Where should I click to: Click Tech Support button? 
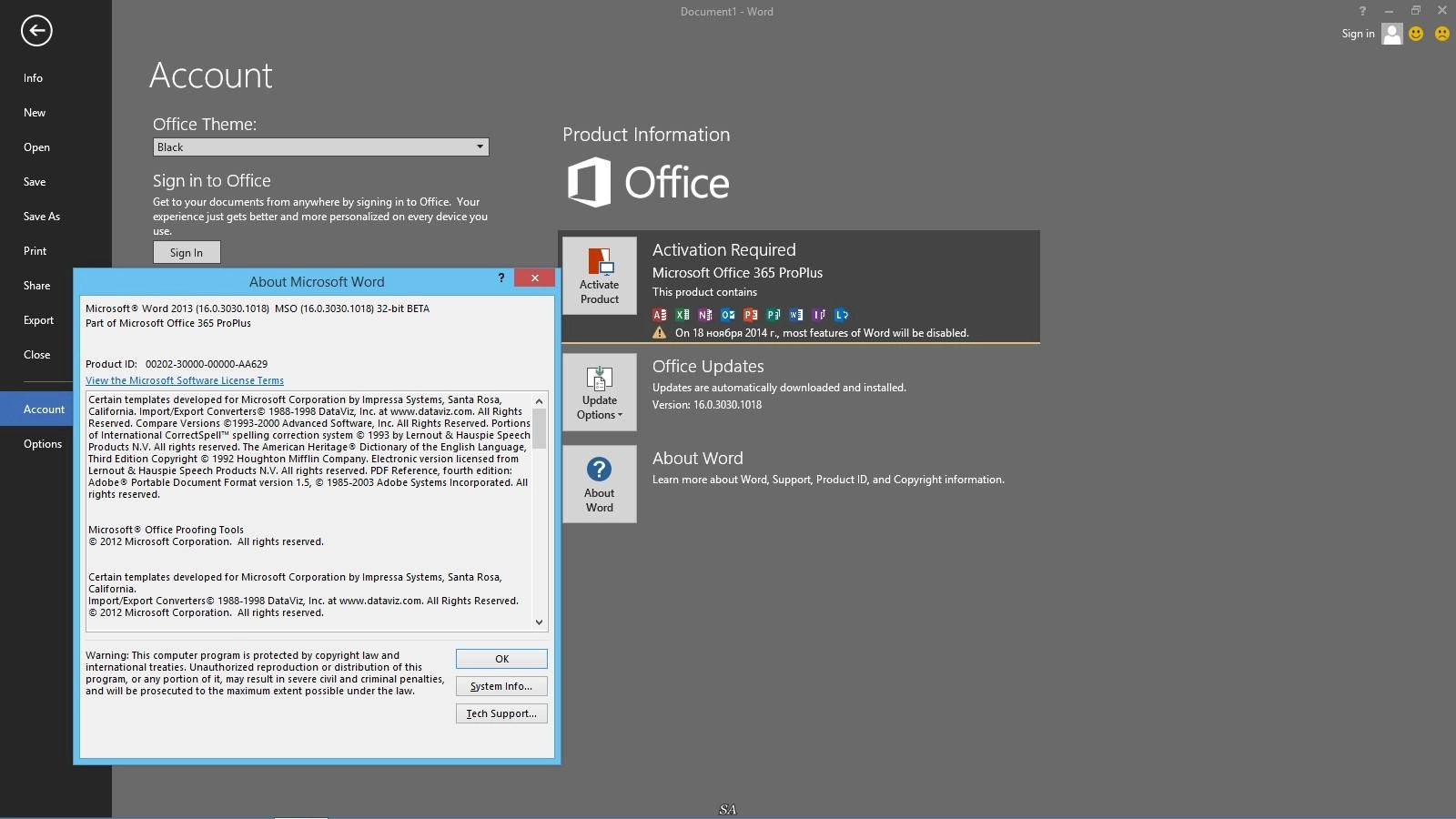coord(501,713)
